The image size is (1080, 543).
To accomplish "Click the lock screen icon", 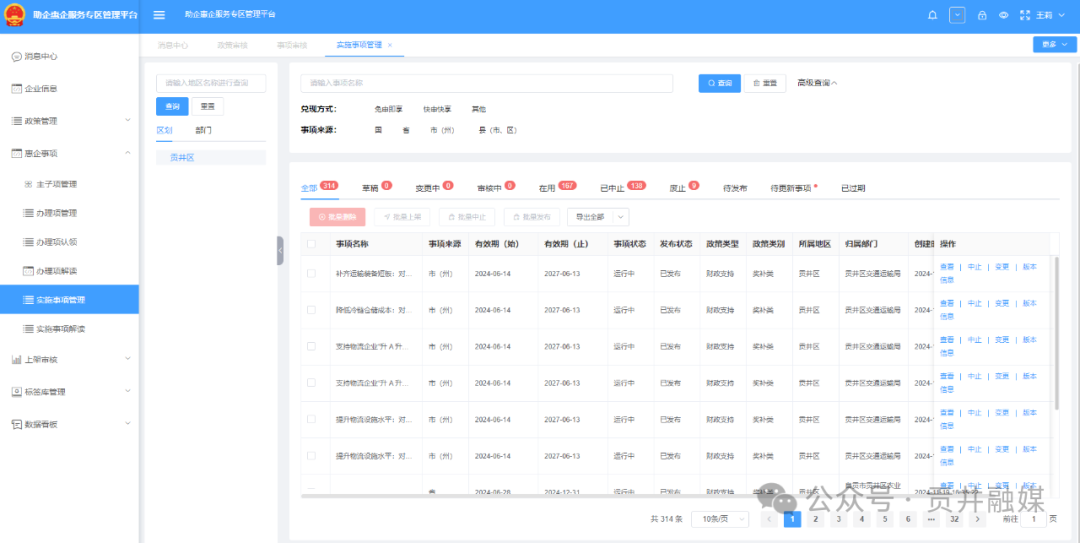I will tap(982, 15).
